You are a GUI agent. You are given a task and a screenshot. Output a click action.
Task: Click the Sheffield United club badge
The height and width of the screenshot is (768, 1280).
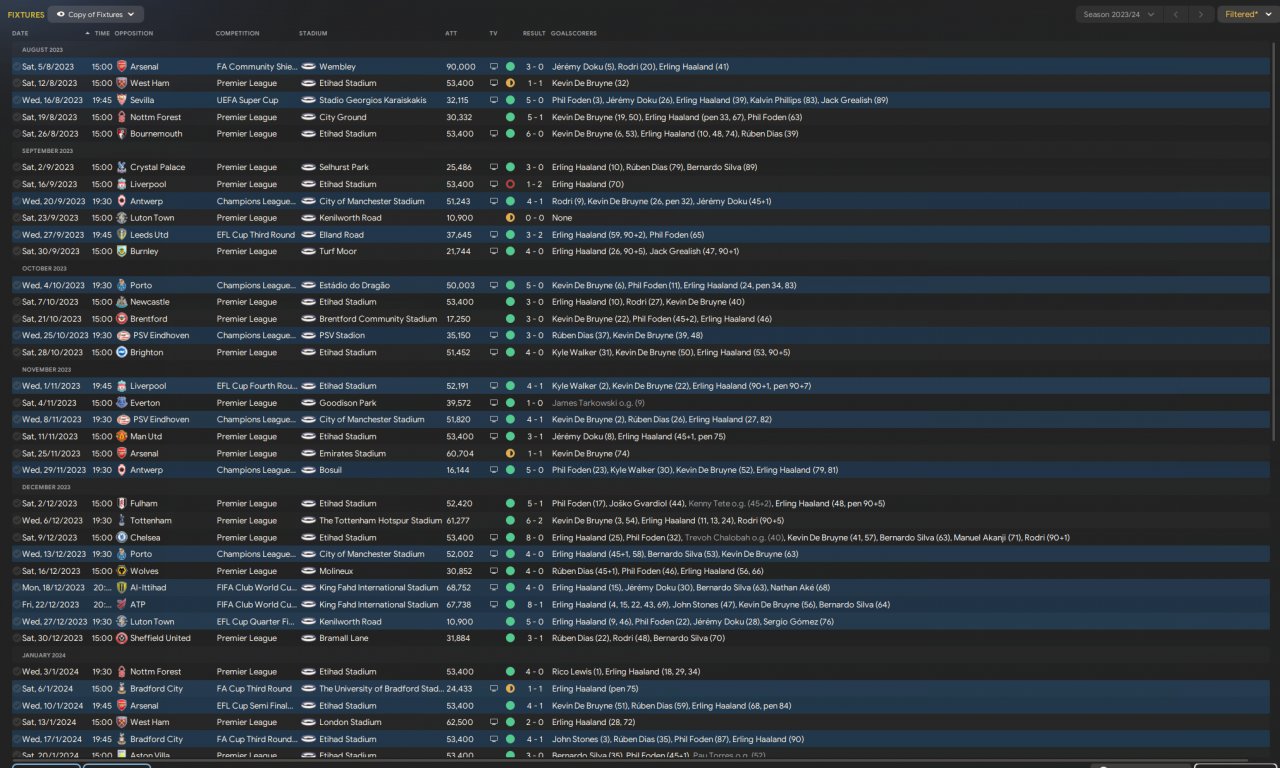coord(122,638)
